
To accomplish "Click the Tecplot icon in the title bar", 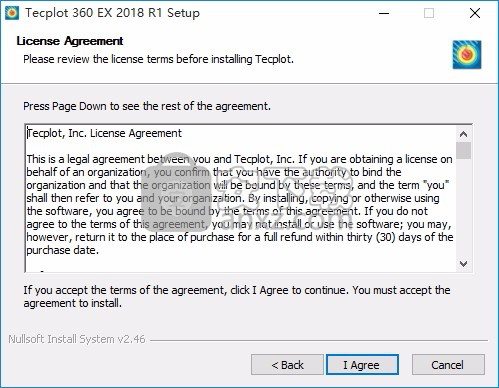I will [12, 13].
